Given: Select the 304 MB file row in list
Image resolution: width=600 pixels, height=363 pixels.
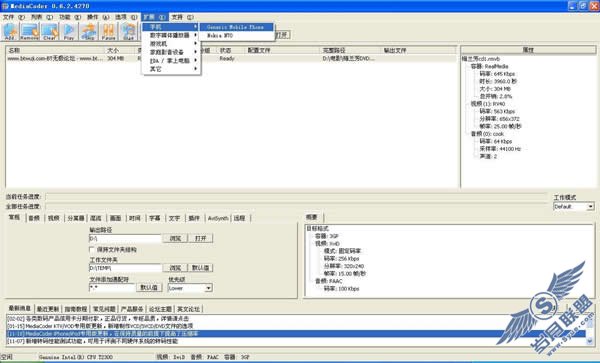Looking at the screenshot, I should [x=232, y=59].
